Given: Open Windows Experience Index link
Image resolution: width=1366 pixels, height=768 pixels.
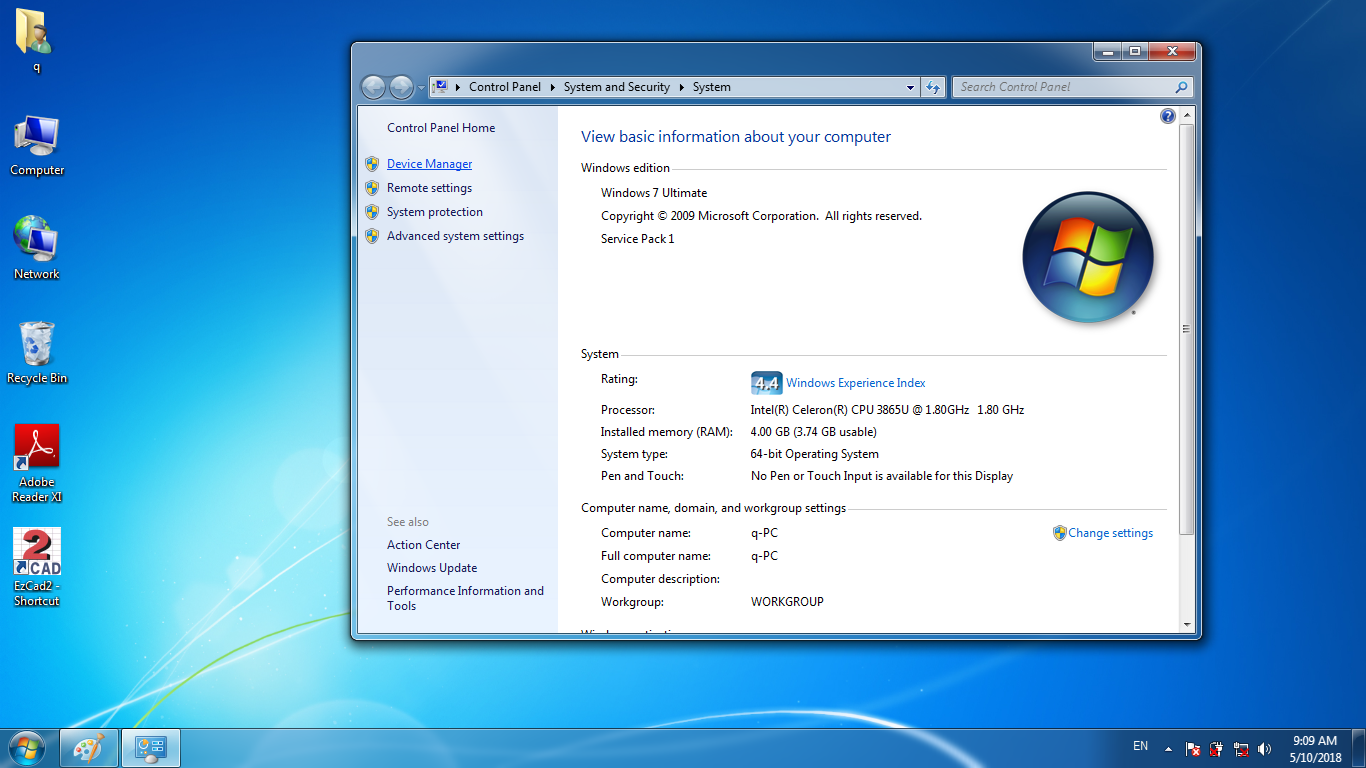Looking at the screenshot, I should [855, 383].
